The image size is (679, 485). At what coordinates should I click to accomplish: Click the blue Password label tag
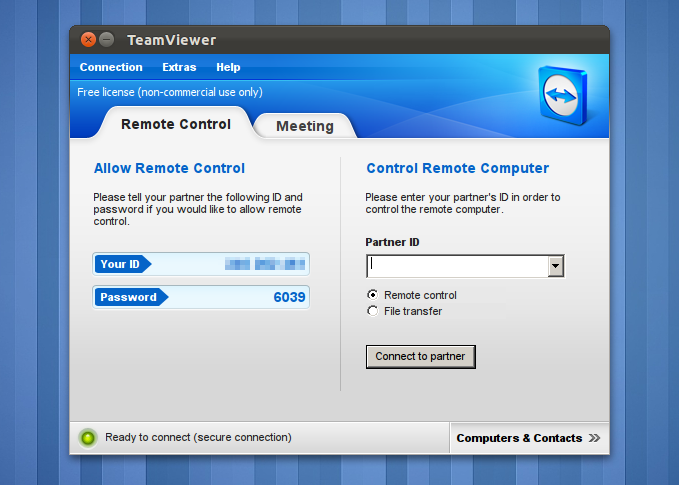click(130, 297)
